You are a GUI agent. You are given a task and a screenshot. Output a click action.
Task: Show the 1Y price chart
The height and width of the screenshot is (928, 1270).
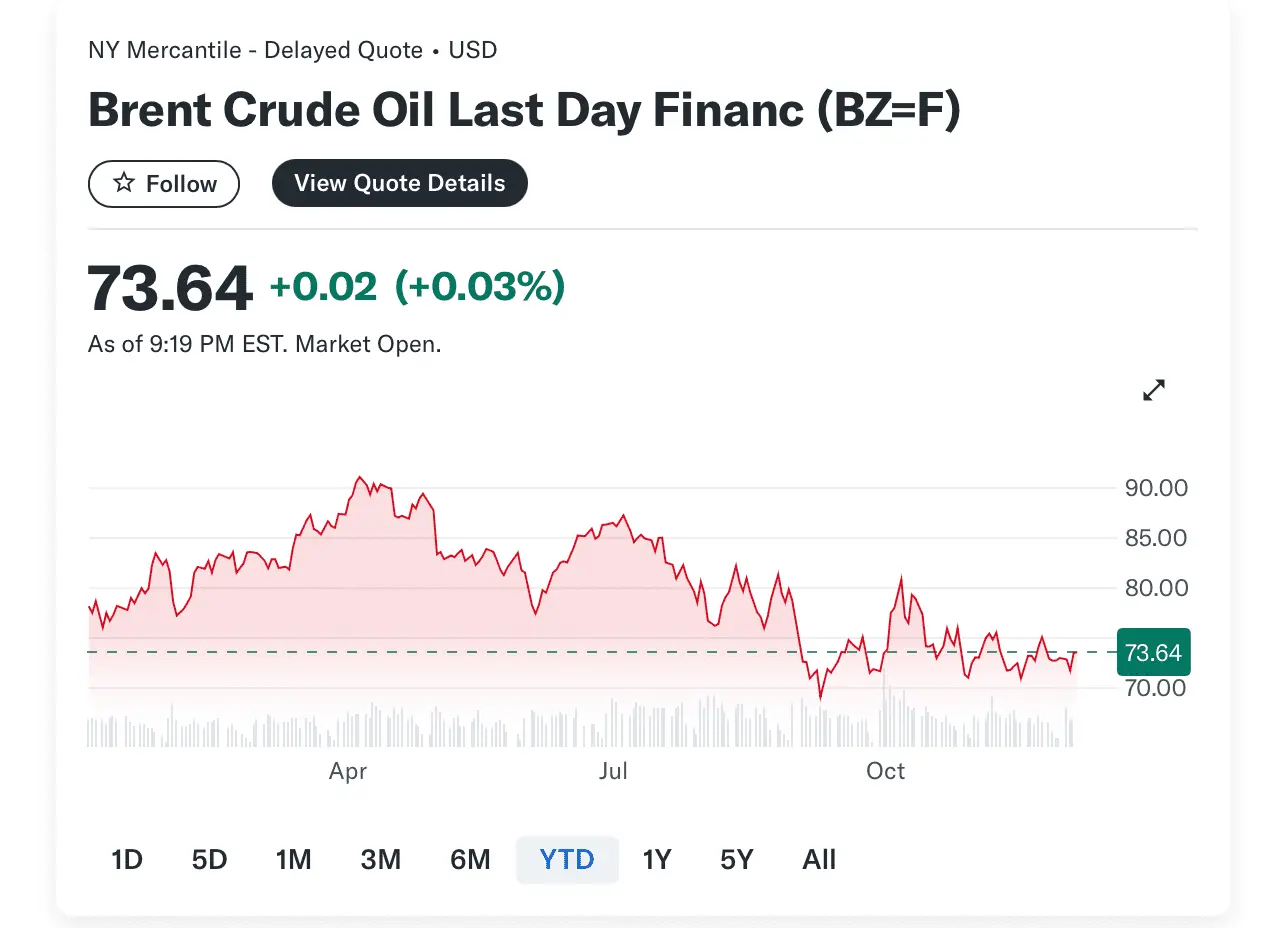tap(656, 860)
